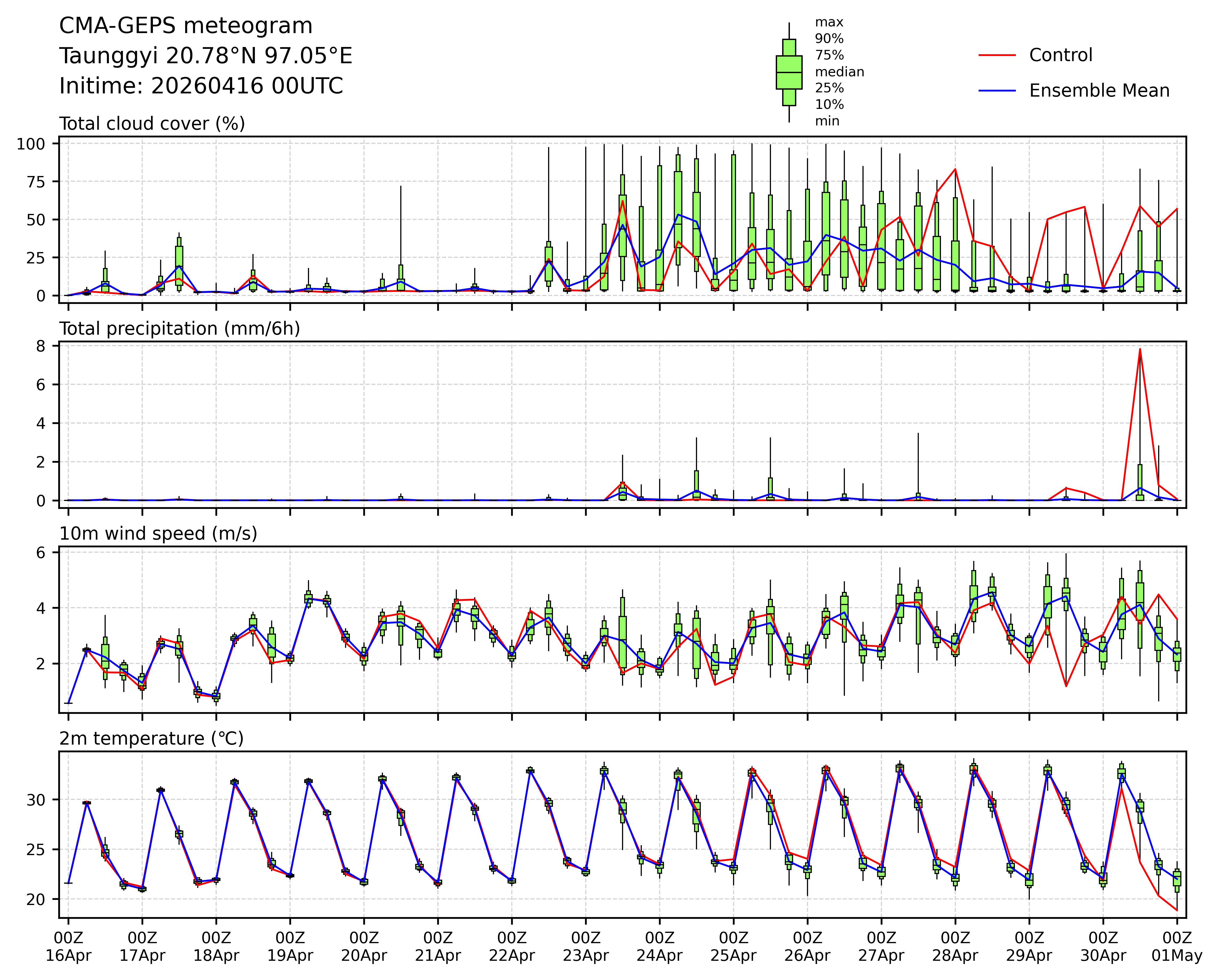Screen dimensions: 1219x980
Task: Click the '00Z 20Apr' x-axis label
Action: [363, 947]
